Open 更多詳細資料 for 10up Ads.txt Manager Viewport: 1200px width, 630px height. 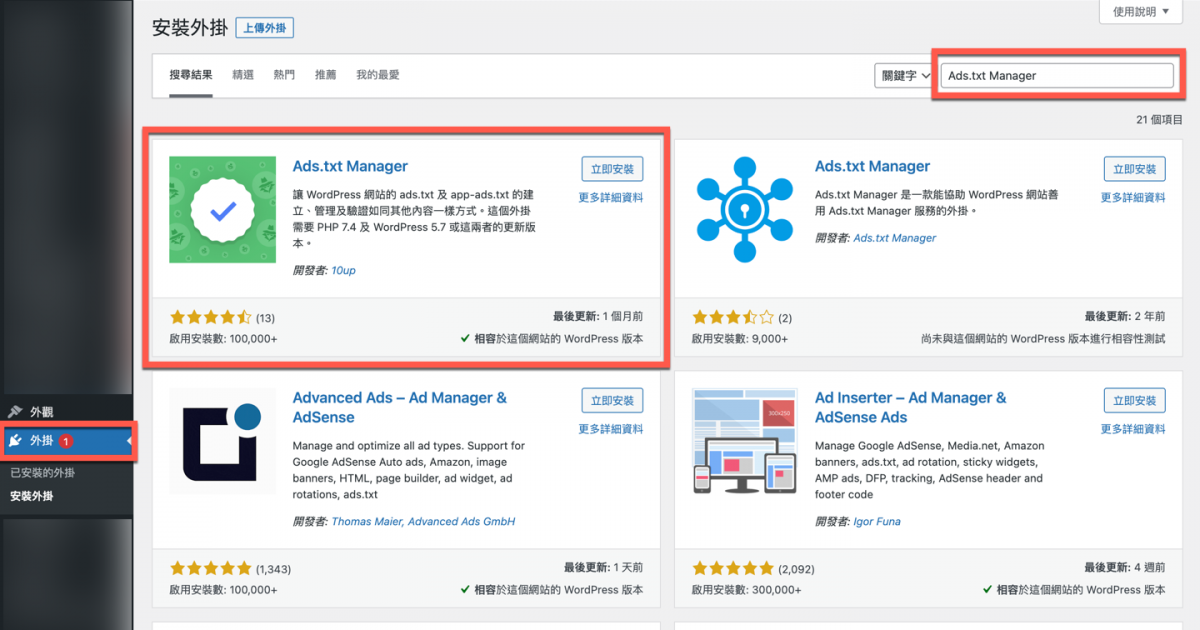(611, 198)
